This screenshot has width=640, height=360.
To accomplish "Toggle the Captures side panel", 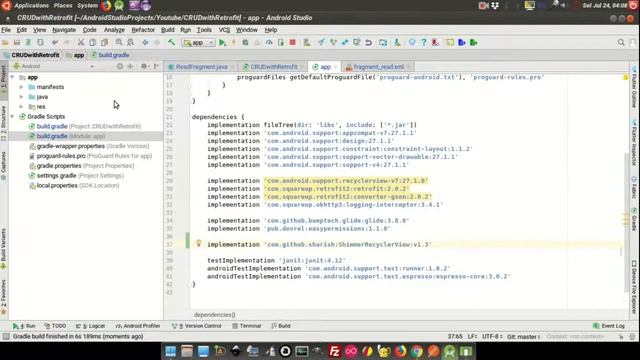I will tap(3, 166).
